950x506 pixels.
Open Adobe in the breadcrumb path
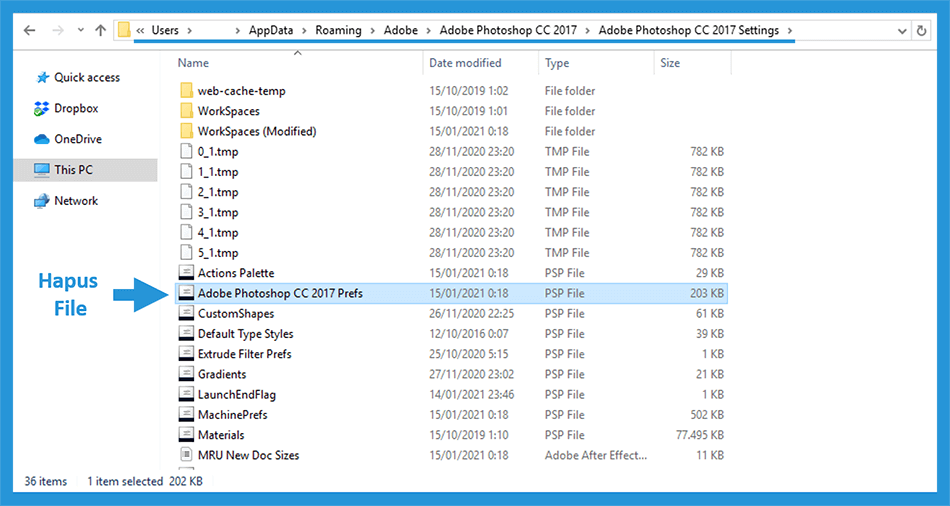pyautogui.click(x=400, y=30)
